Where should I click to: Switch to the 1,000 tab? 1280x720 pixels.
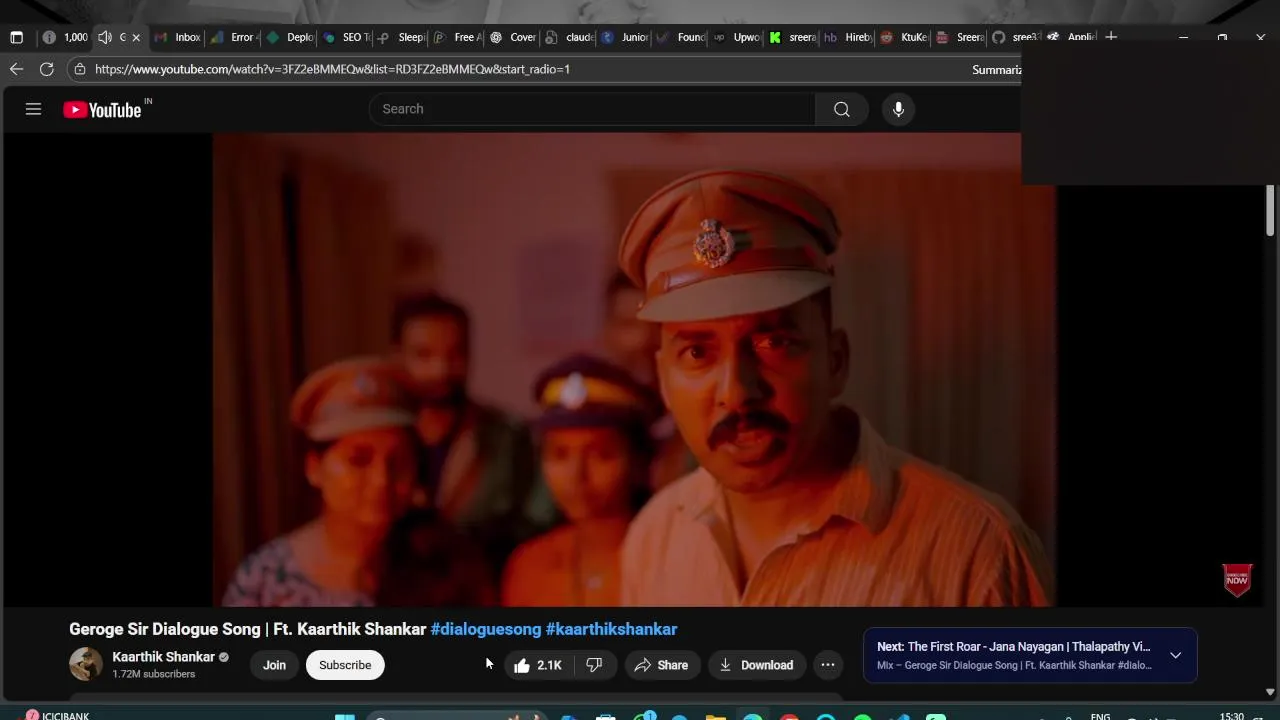point(65,37)
